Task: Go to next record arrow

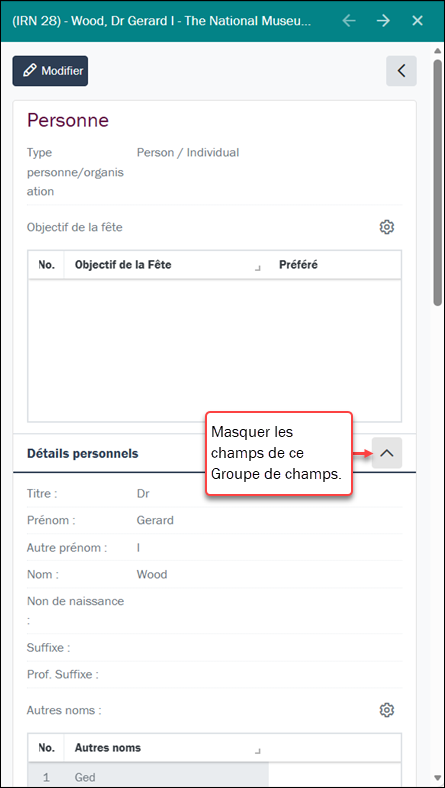Action: click(x=383, y=21)
